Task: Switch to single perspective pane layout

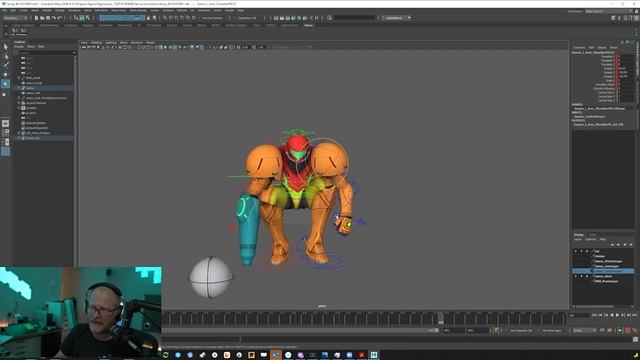Action: [x=5, y=123]
